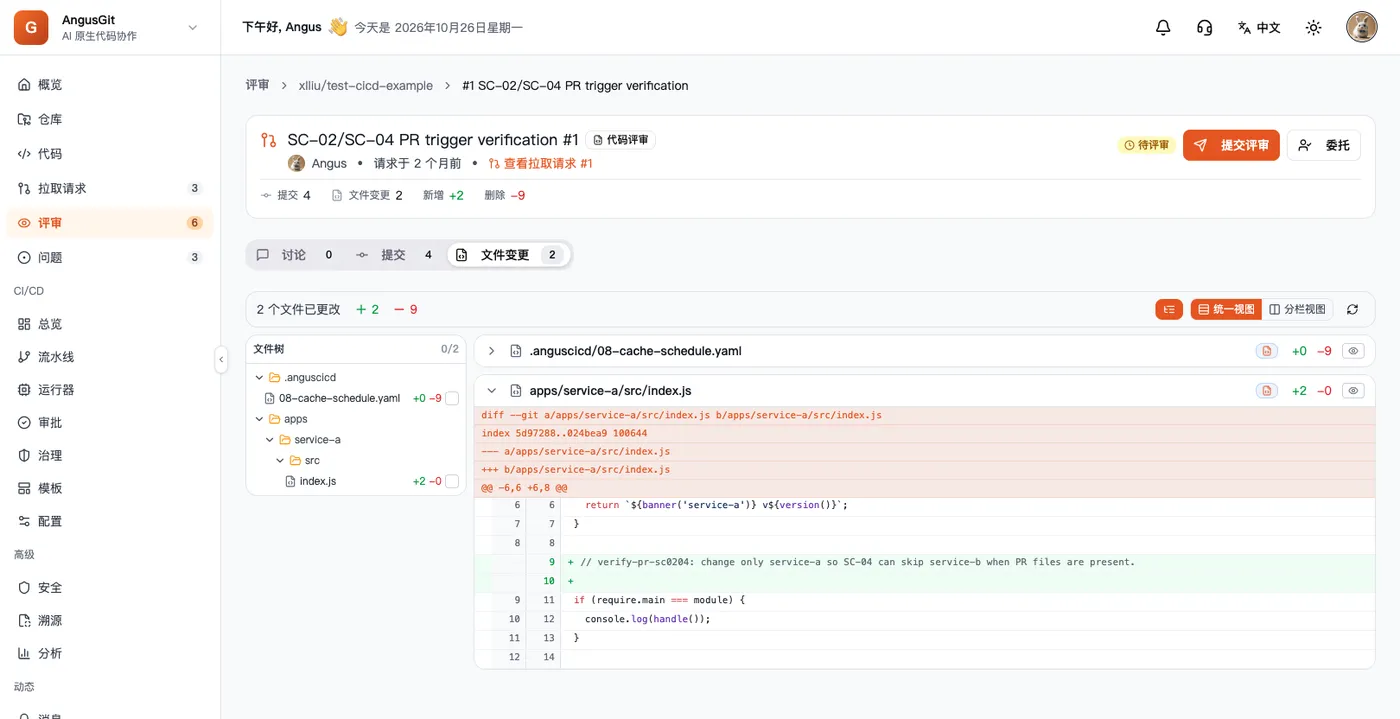Click the 文件变更 2 stat under the title
This screenshot has width=1400, height=719.
(367, 196)
